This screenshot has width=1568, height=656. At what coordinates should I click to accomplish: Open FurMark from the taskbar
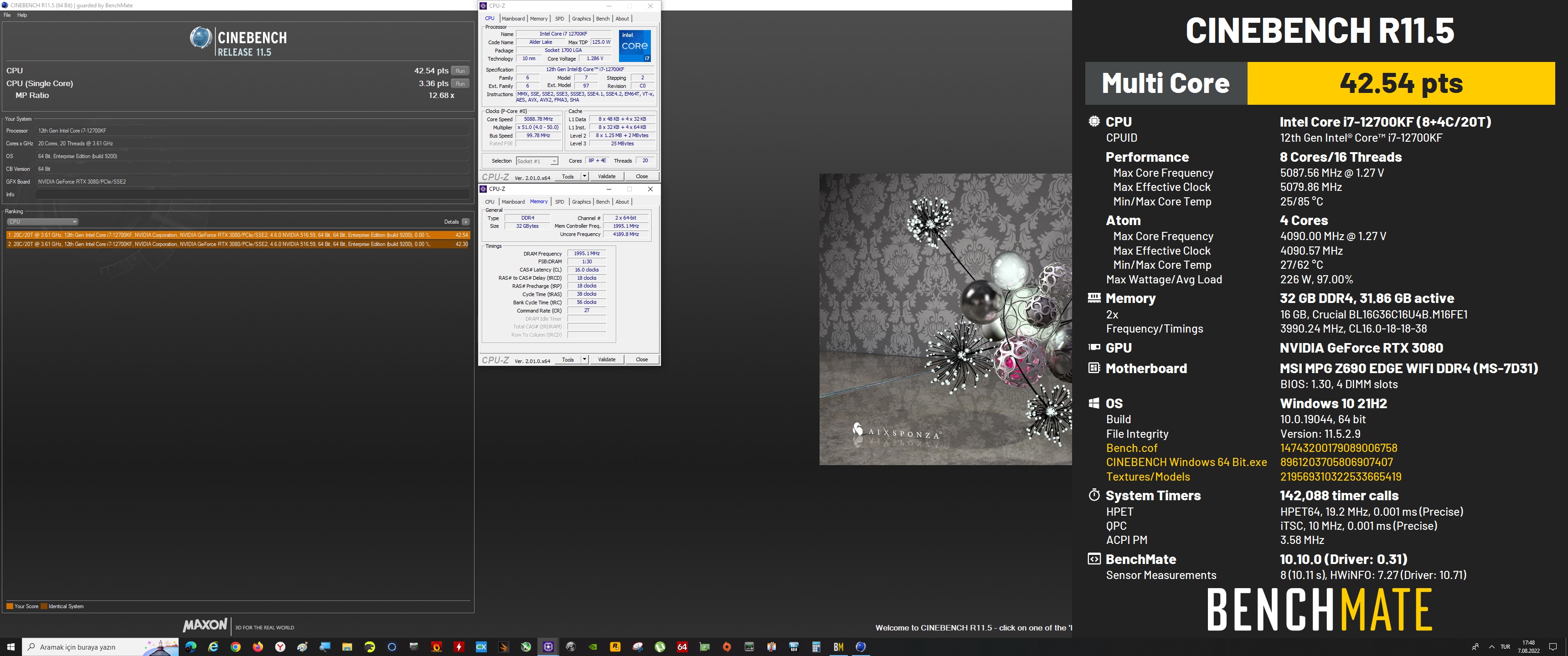(x=436, y=647)
